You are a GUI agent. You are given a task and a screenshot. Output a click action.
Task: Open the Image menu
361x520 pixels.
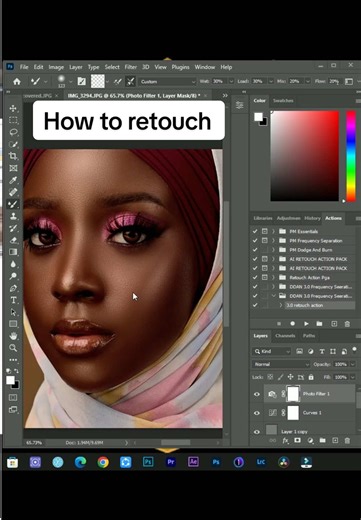pos(56,67)
